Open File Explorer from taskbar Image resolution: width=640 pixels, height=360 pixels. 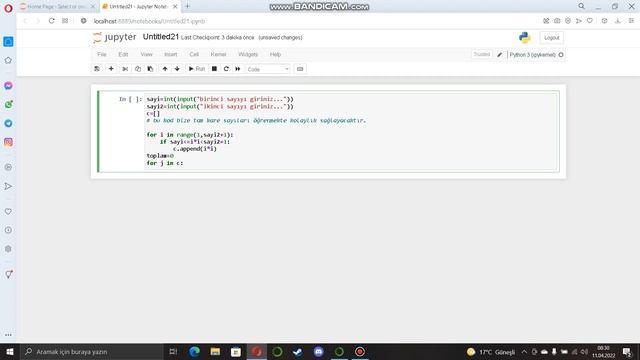(x=215, y=351)
